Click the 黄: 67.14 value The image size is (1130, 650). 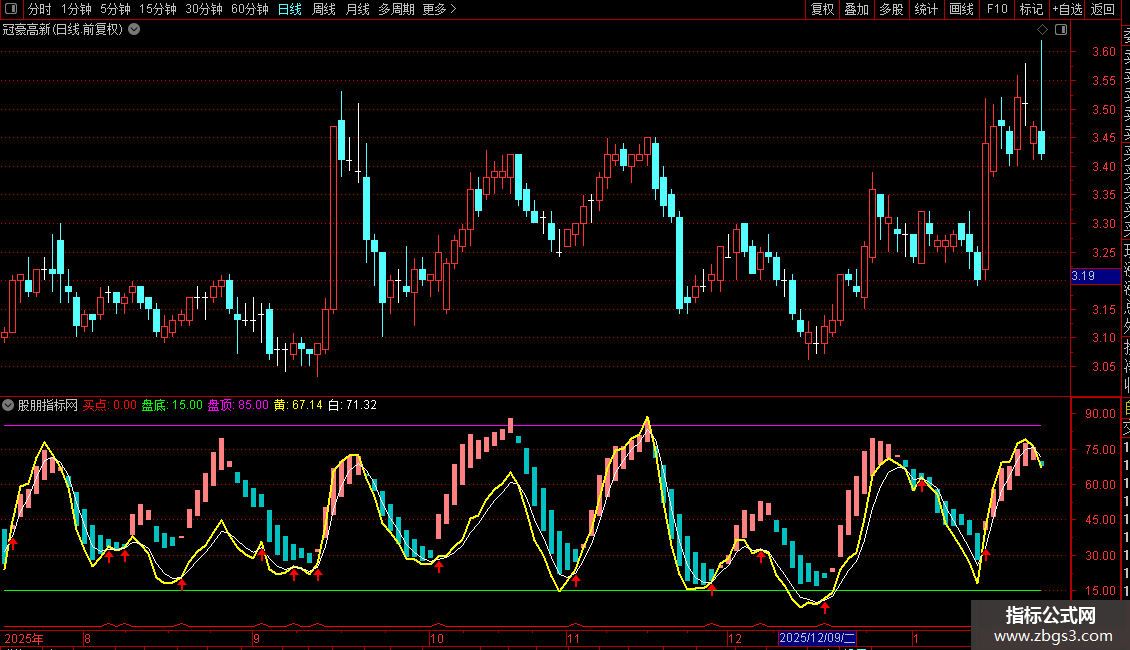pyautogui.click(x=298, y=405)
